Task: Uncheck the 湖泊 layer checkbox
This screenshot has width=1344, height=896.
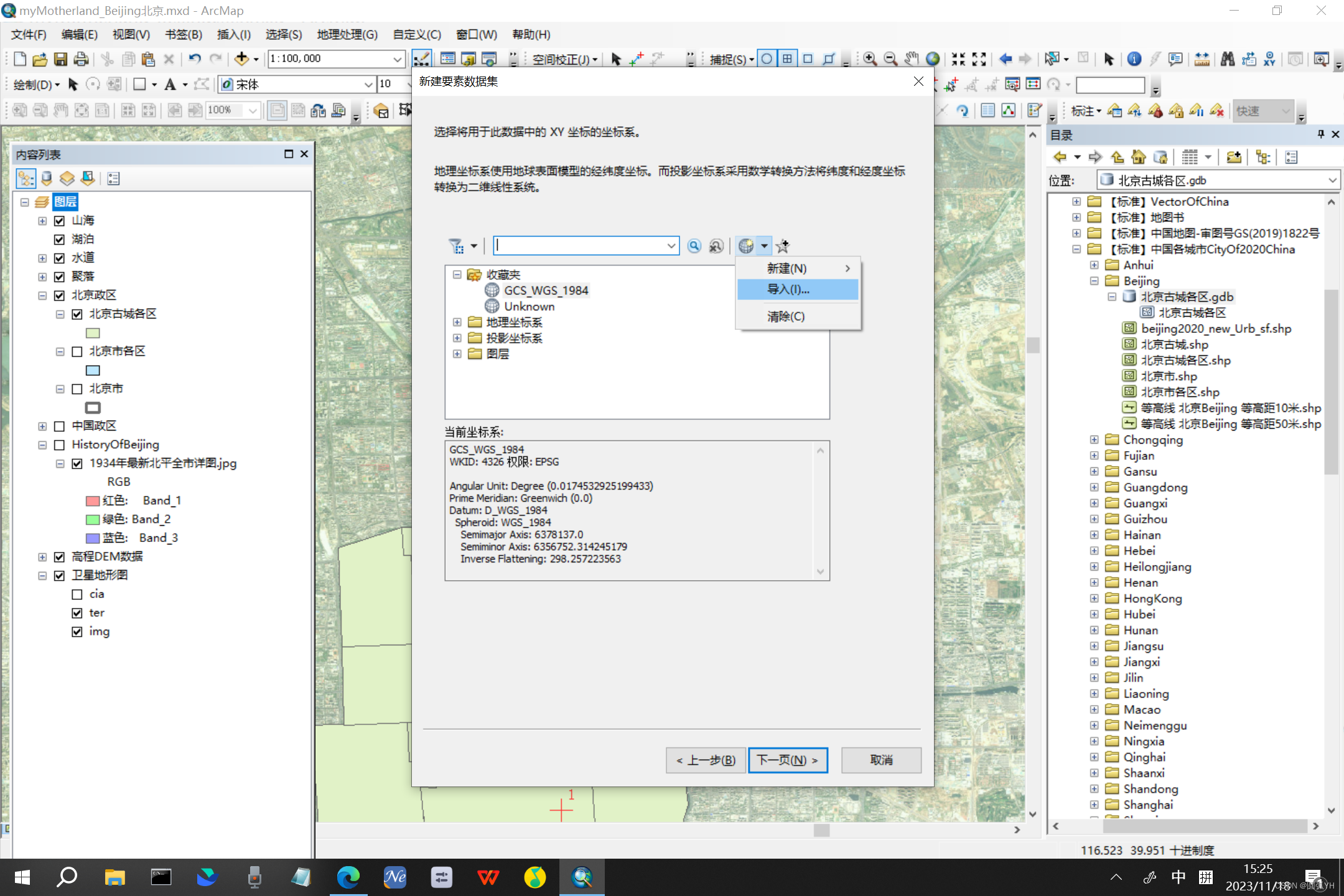Action: point(60,240)
